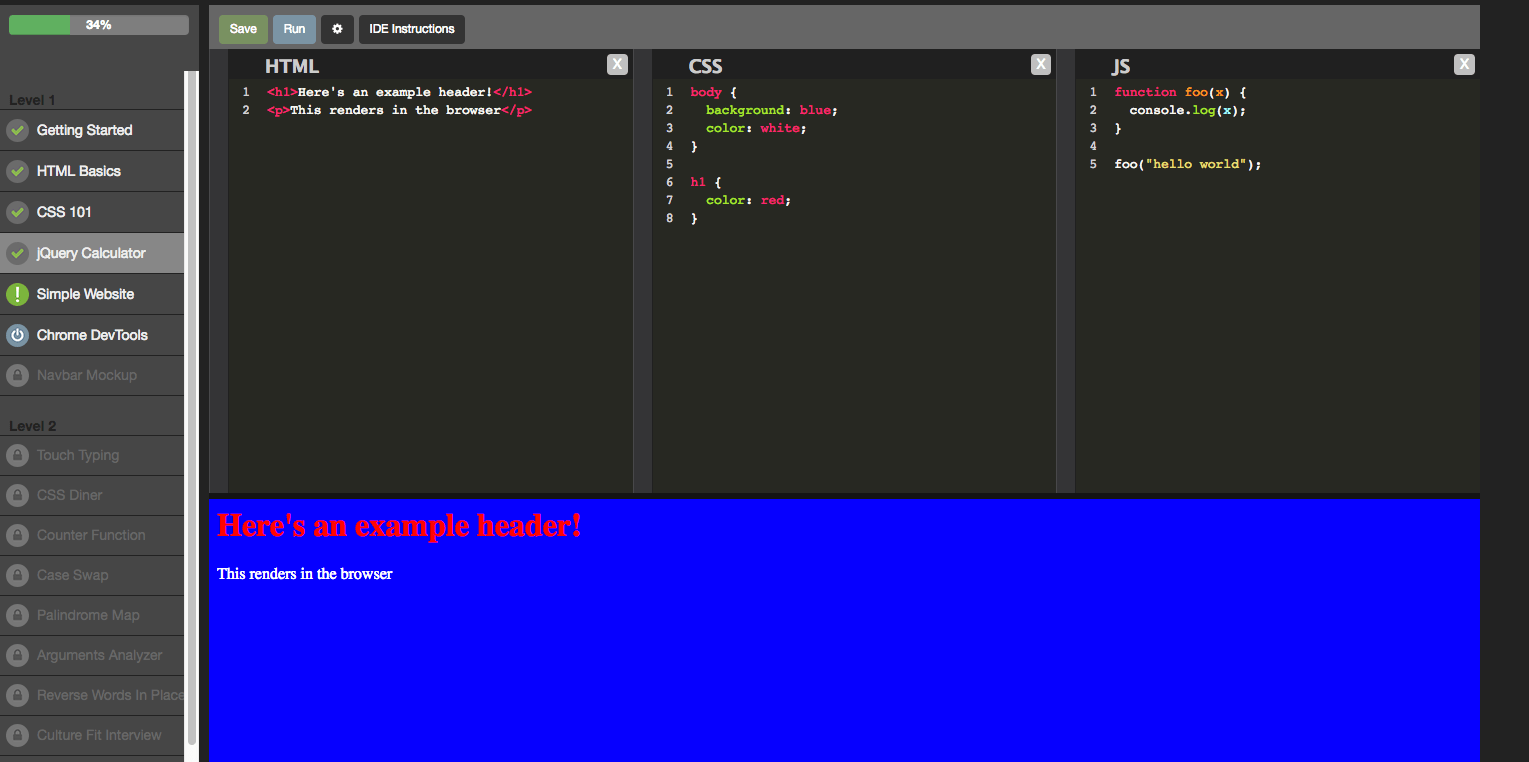The height and width of the screenshot is (762, 1529).
Task: Close the CSS editor panel
Action: click(1041, 65)
